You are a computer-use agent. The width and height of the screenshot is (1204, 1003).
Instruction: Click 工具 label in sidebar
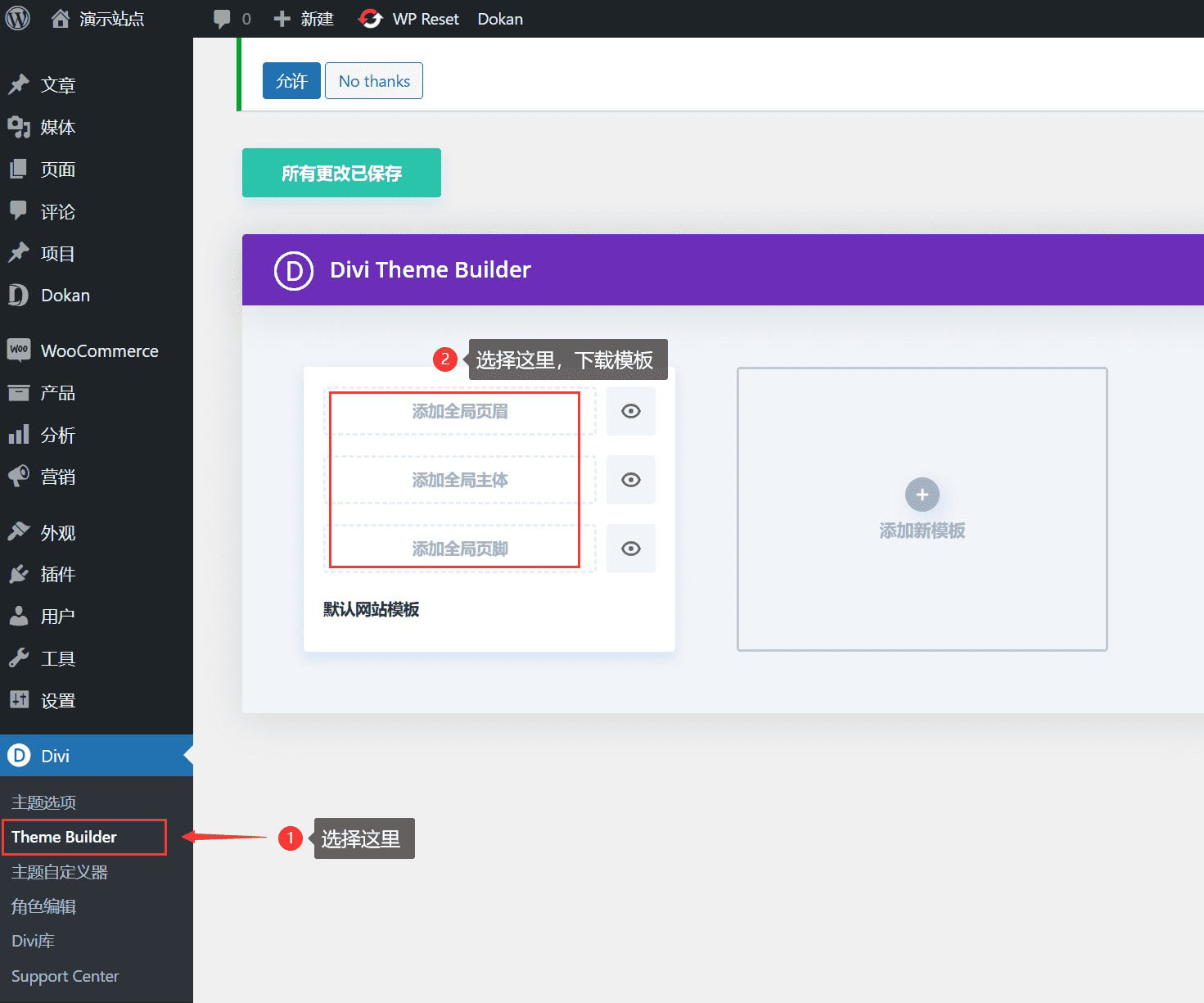pyautogui.click(x=58, y=658)
